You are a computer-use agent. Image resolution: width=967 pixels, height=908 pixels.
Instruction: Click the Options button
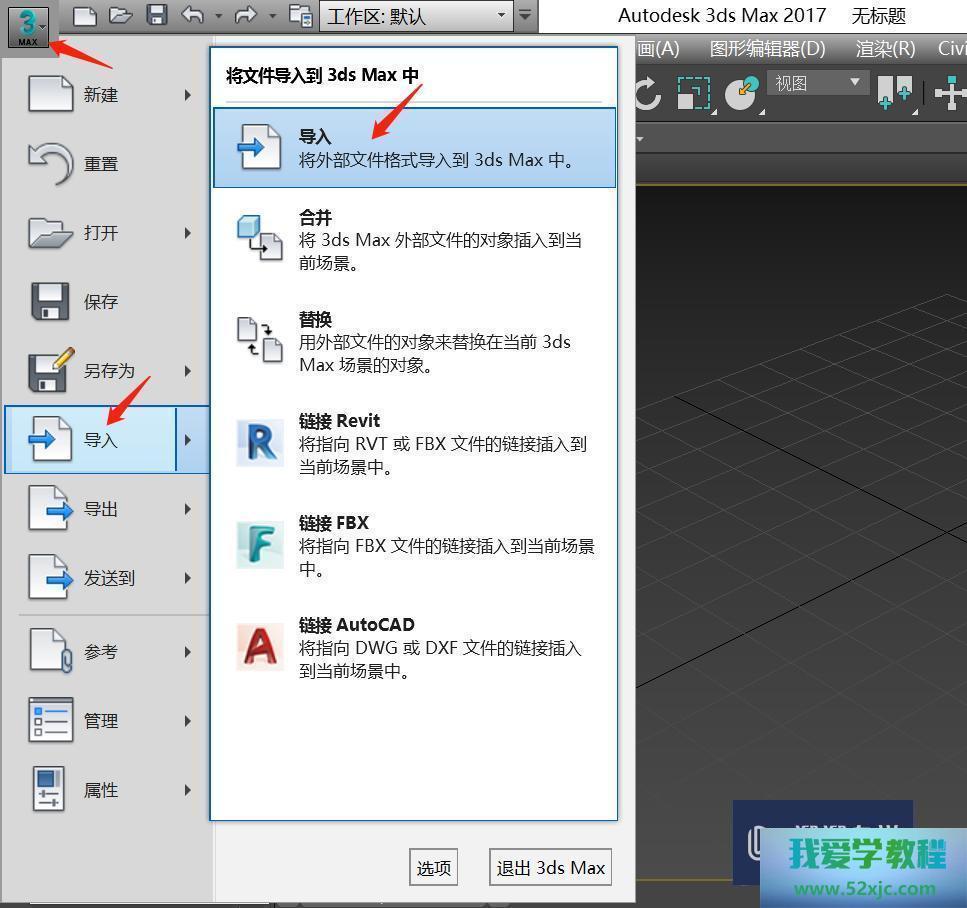point(433,868)
